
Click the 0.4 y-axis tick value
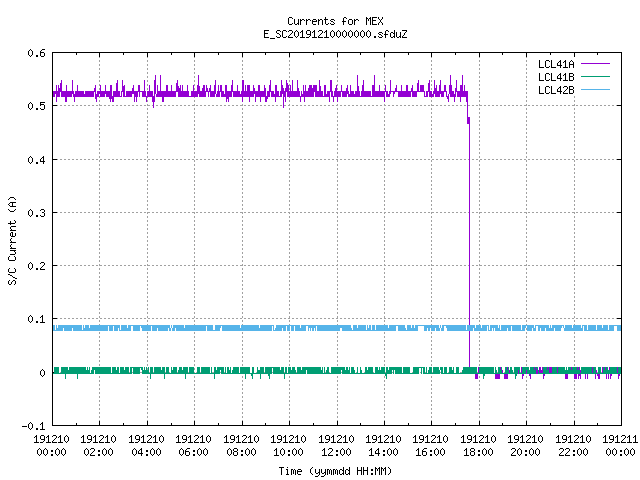point(36,160)
